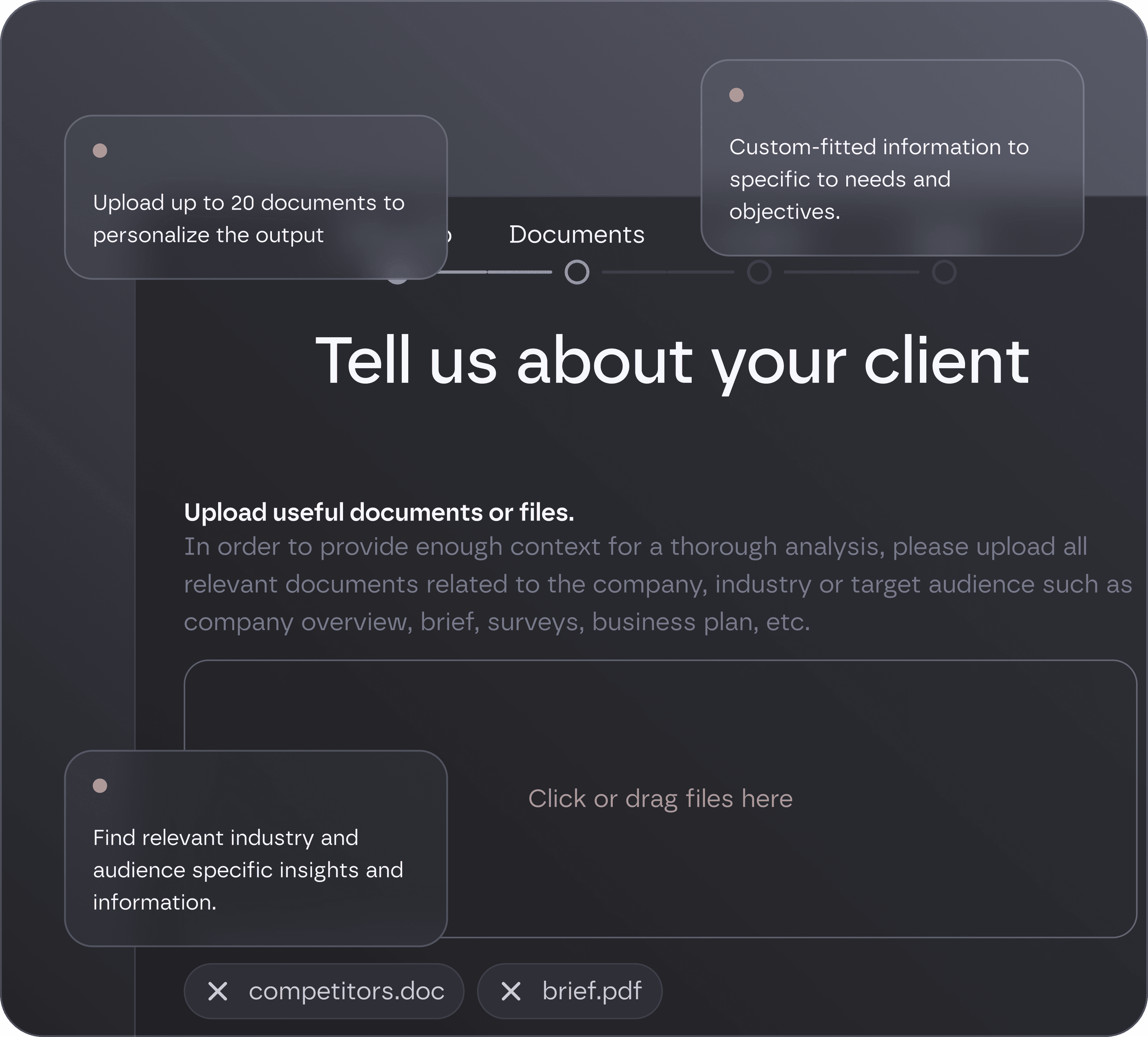Click dot in 'Find relevant industry' card

100,786
